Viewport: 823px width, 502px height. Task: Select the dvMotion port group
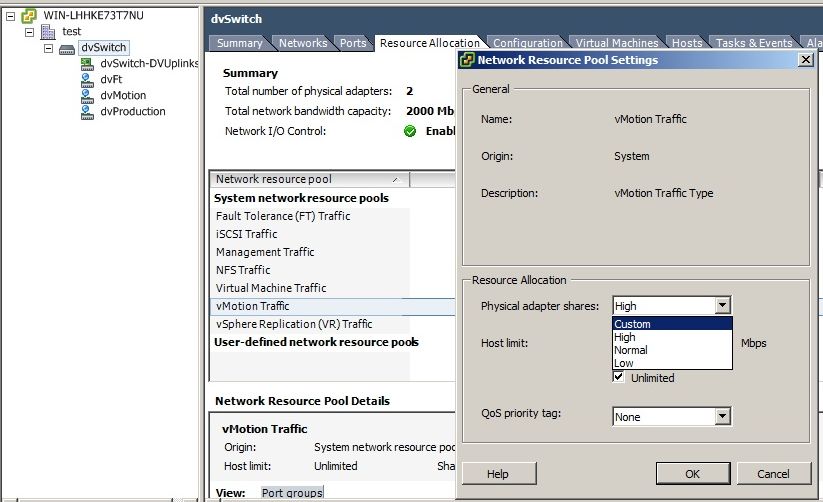pos(123,96)
